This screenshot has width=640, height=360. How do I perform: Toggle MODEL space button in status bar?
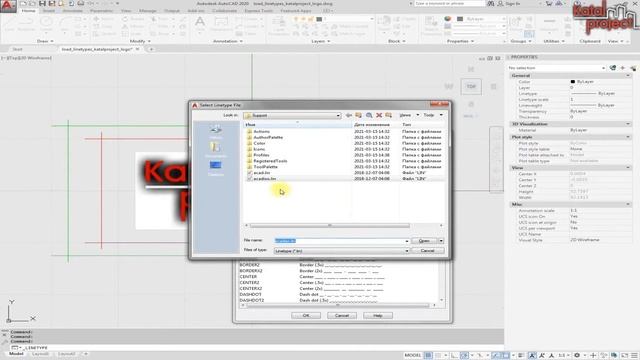click(x=413, y=356)
